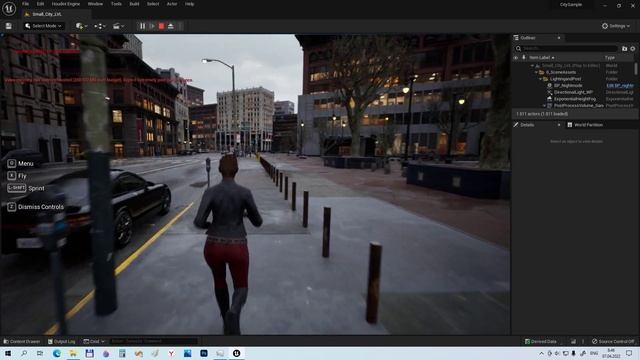Click the Fly X key hint
The width and height of the screenshot is (640, 360).
click(16, 176)
